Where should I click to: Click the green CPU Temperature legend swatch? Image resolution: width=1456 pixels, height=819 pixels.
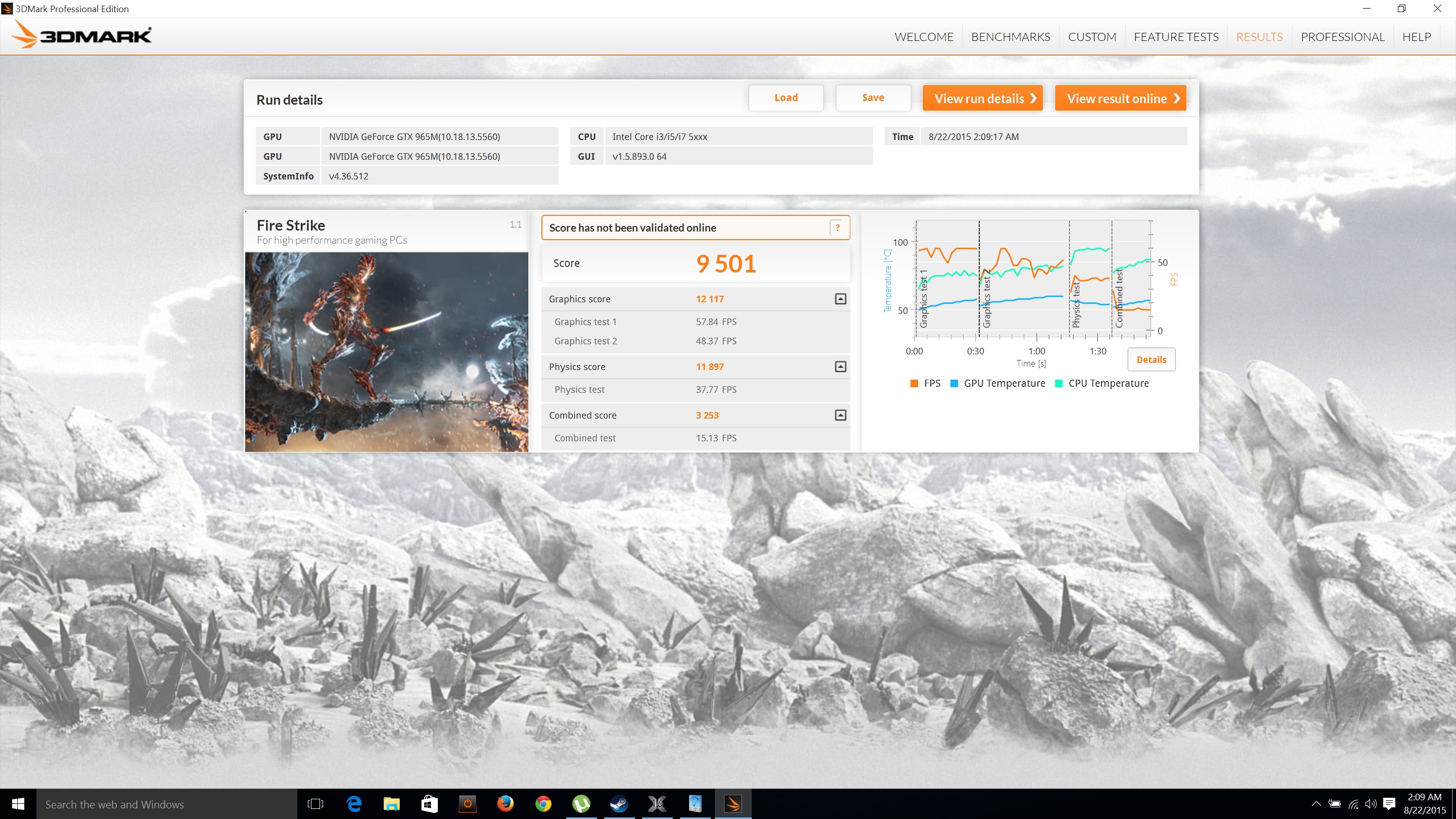(1059, 383)
